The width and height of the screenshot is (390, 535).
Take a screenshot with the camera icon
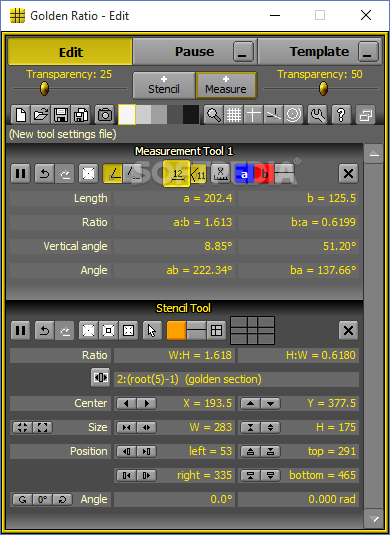coord(105,115)
